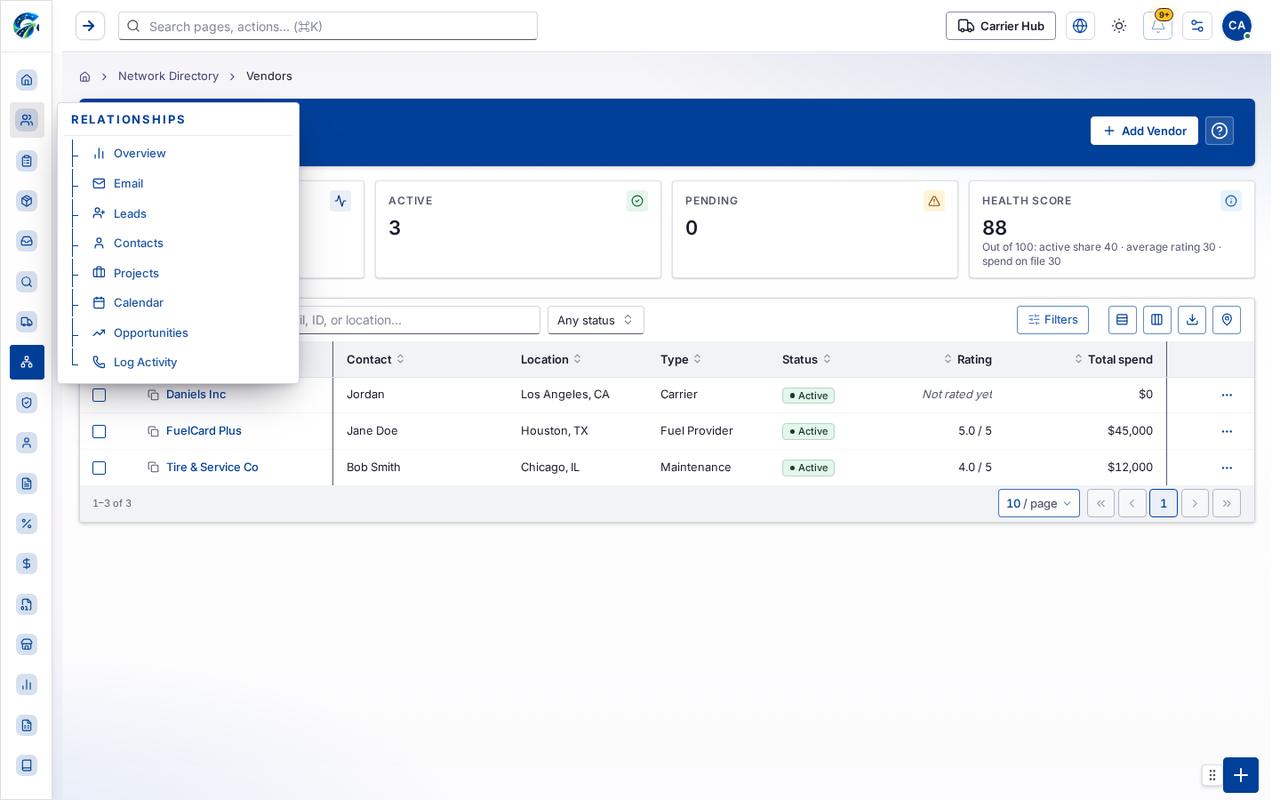Click the sidebar expand arrow button
Screen dimensions: 1280x800
pyautogui.click(x=89, y=26)
